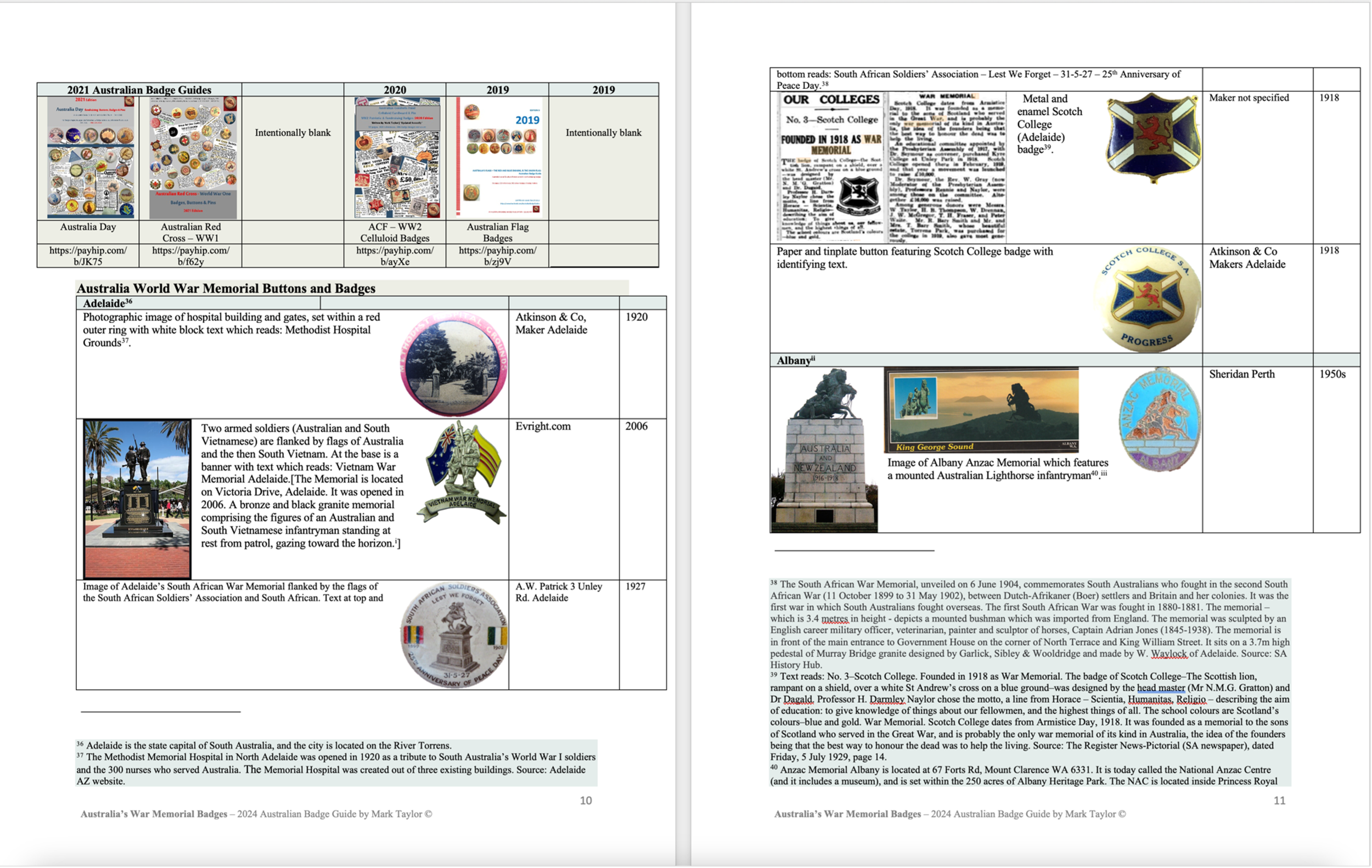Follow the payhip.com b/zj9V link

[497, 256]
